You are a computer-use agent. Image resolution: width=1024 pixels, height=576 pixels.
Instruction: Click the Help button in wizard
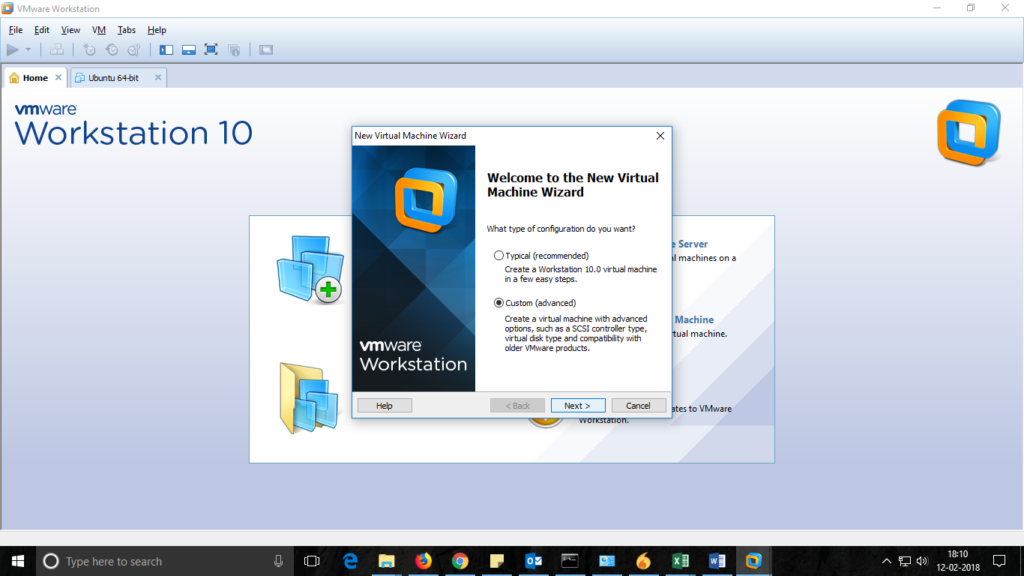coord(384,405)
